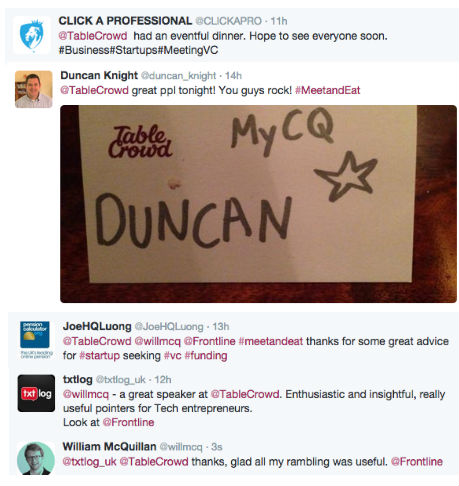Open Duncan Knight's profile photo
This screenshot has width=459, height=486.
33,89
